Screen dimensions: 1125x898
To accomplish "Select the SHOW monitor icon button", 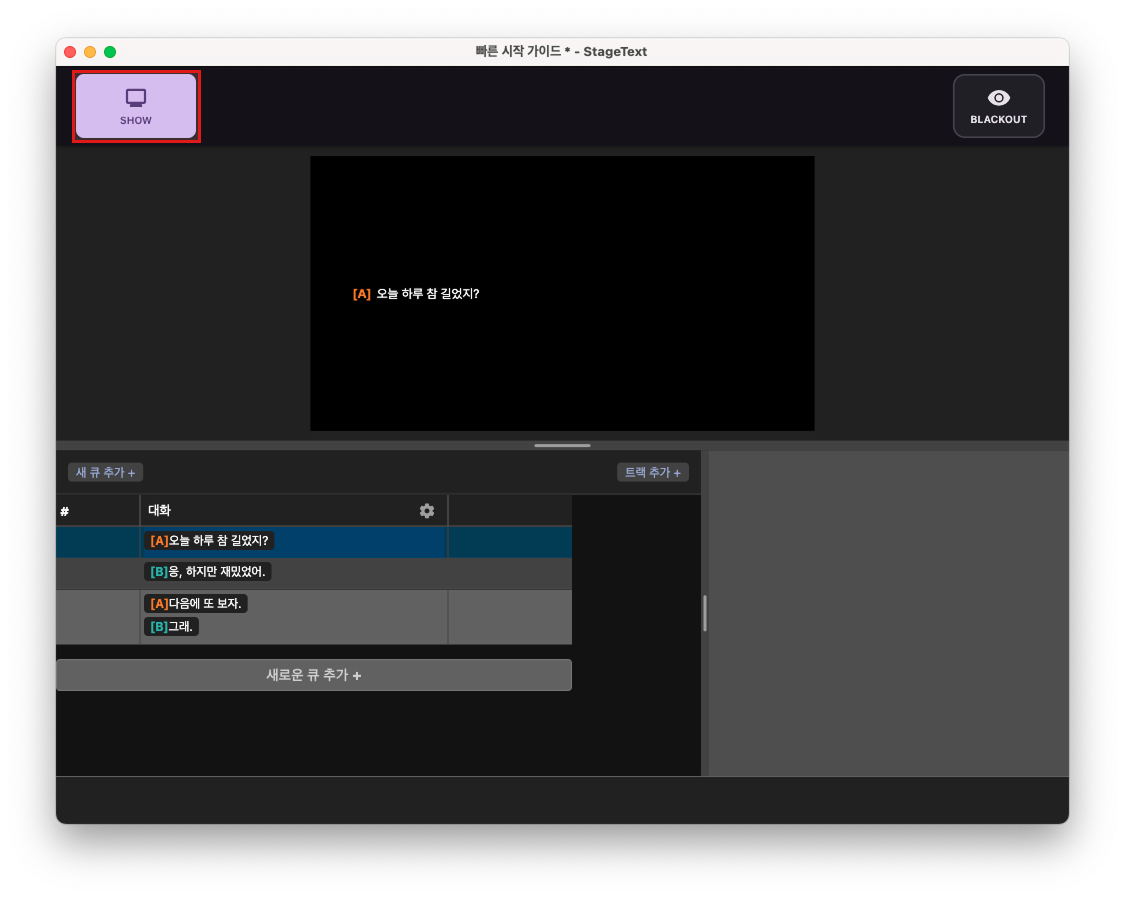I will pos(135,97).
